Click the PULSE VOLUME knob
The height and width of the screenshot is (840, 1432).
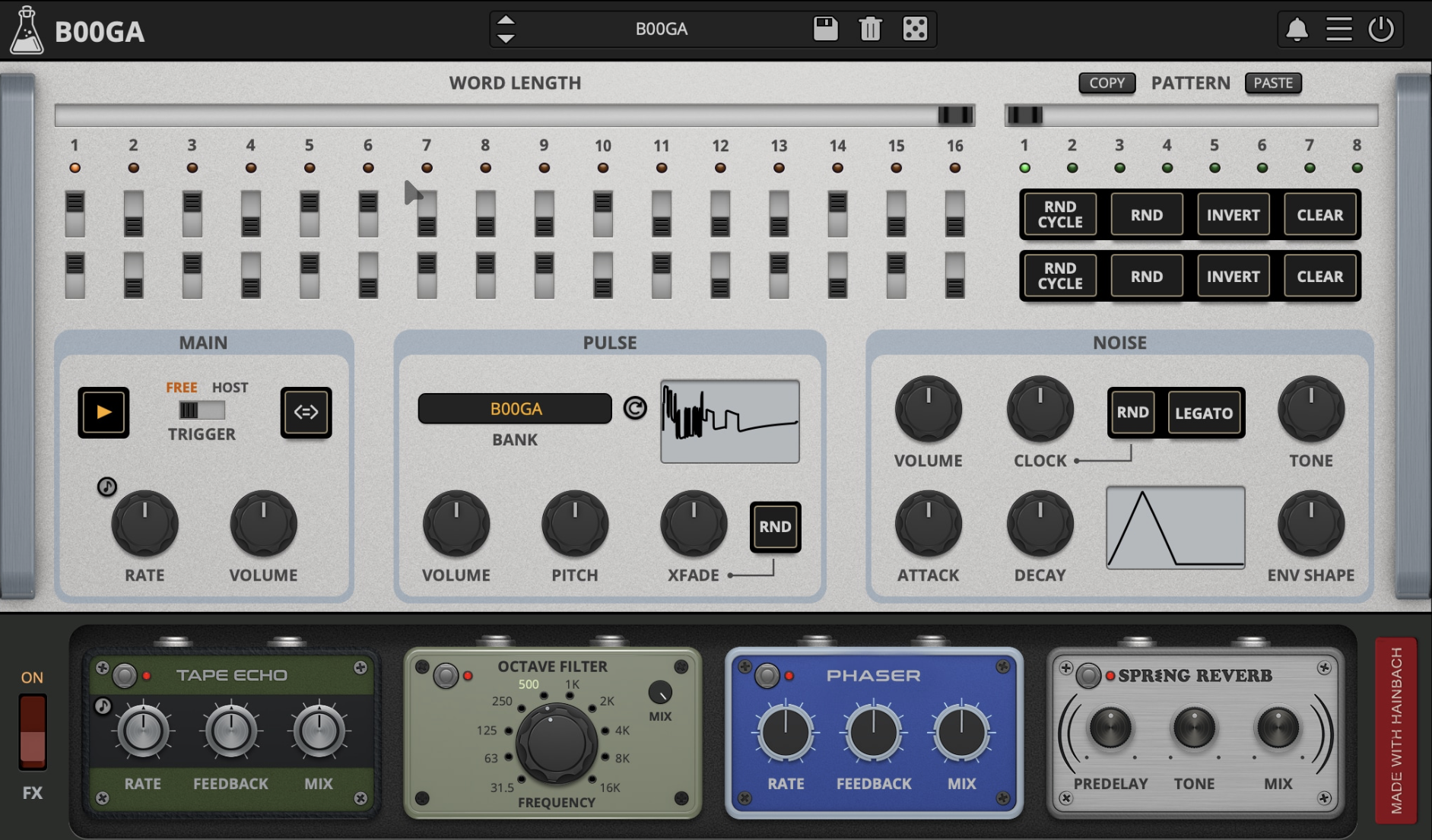coord(456,524)
